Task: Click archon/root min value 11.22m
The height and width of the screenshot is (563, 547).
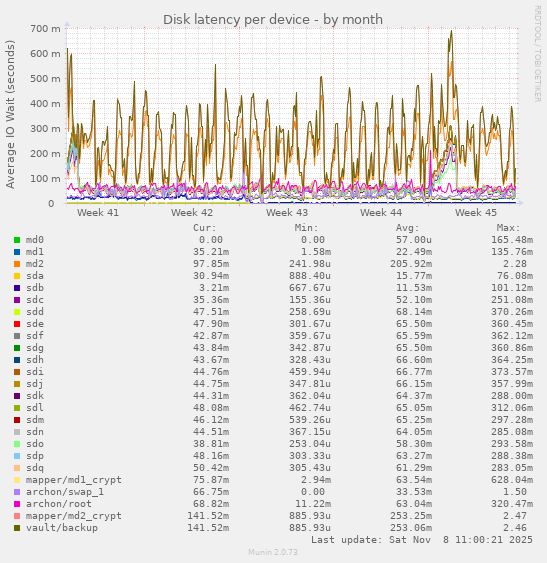Action: (x=312, y=504)
